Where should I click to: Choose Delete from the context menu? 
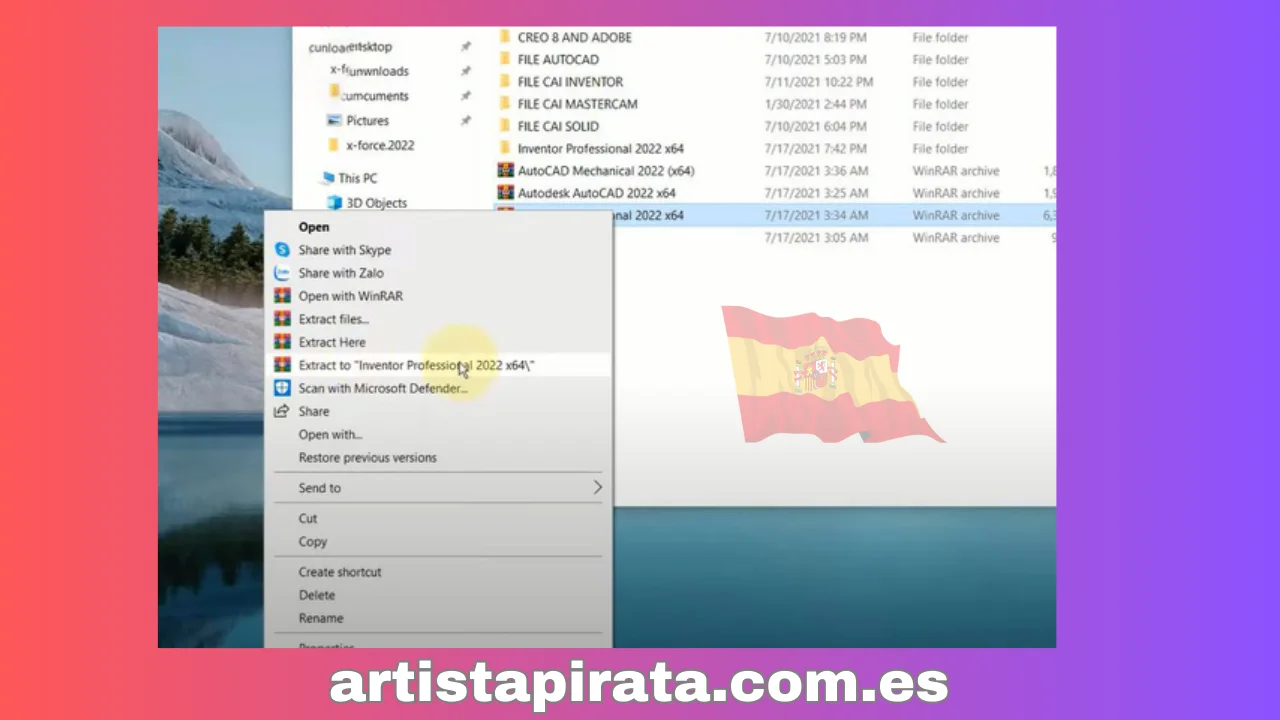point(316,595)
